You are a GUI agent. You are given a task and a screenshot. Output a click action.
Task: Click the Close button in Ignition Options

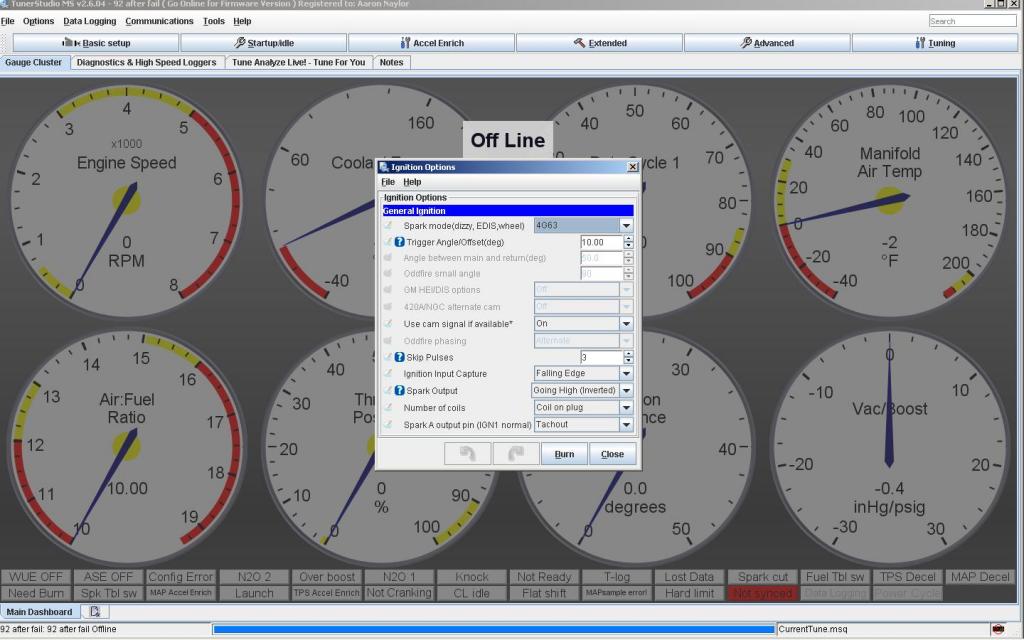[x=612, y=454]
